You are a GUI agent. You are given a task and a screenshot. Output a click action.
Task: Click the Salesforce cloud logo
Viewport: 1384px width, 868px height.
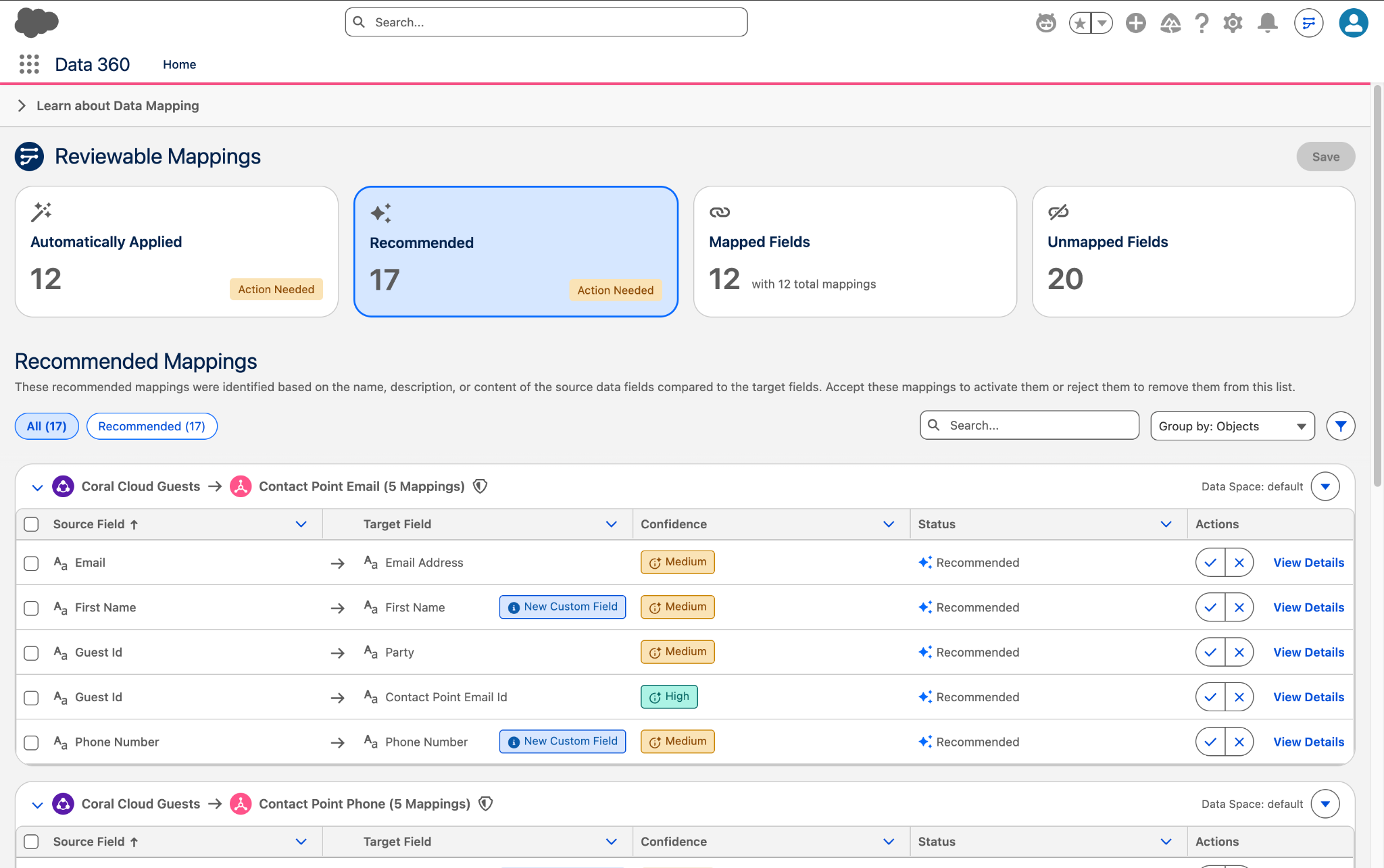click(36, 22)
